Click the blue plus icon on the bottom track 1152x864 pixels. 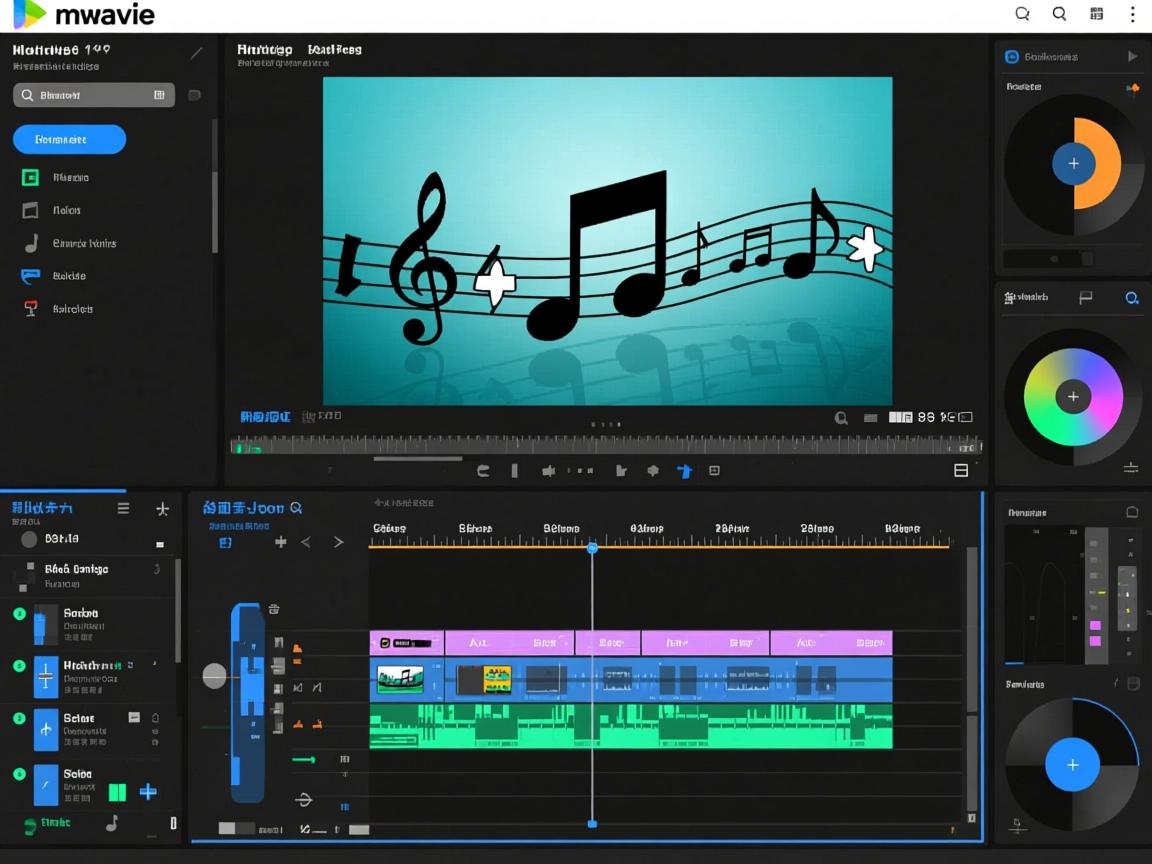[x=148, y=792]
